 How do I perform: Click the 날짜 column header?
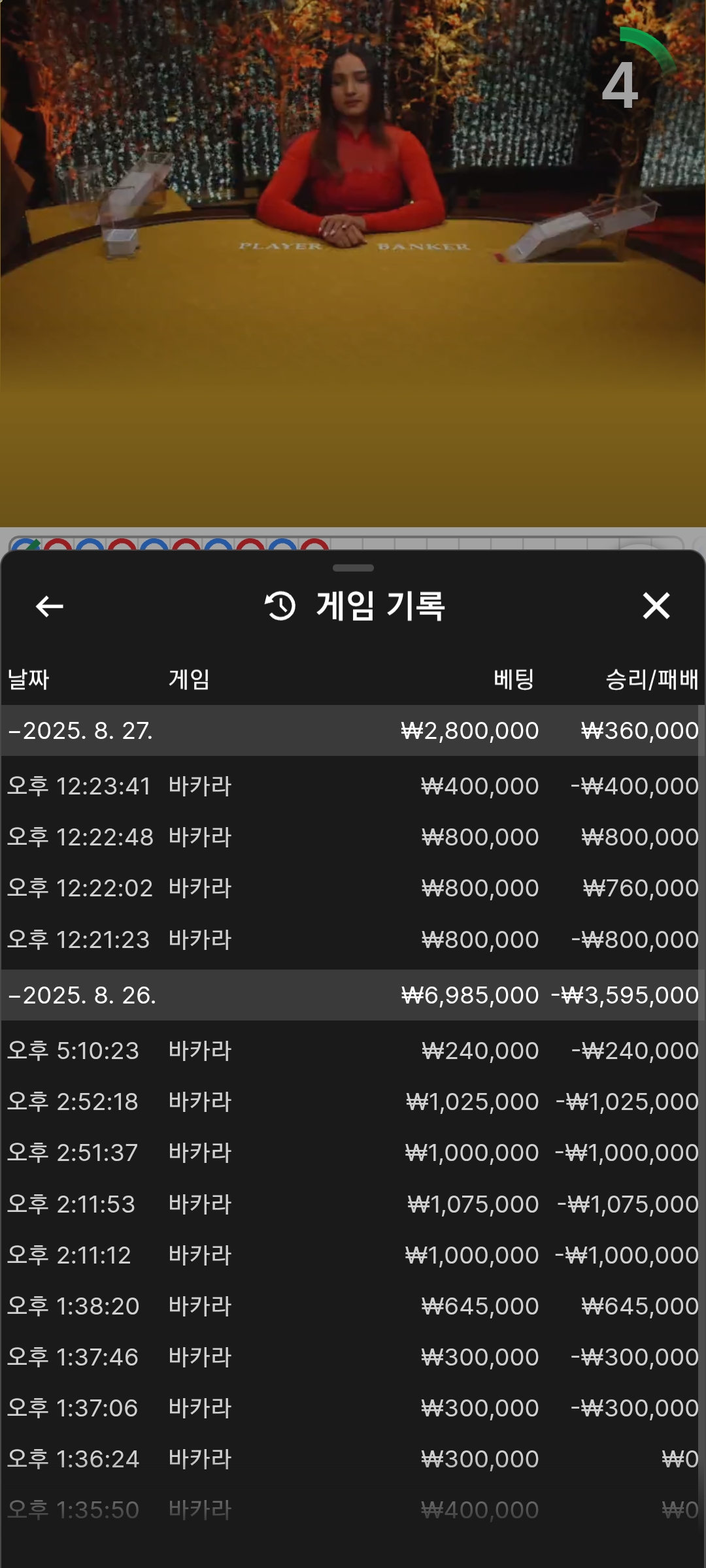pos(28,679)
